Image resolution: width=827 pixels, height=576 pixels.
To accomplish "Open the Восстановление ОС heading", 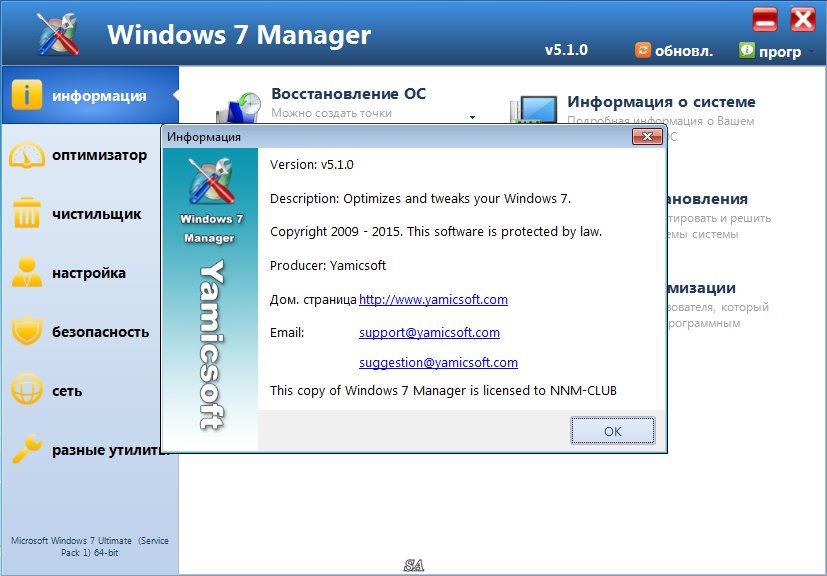I will (x=348, y=94).
